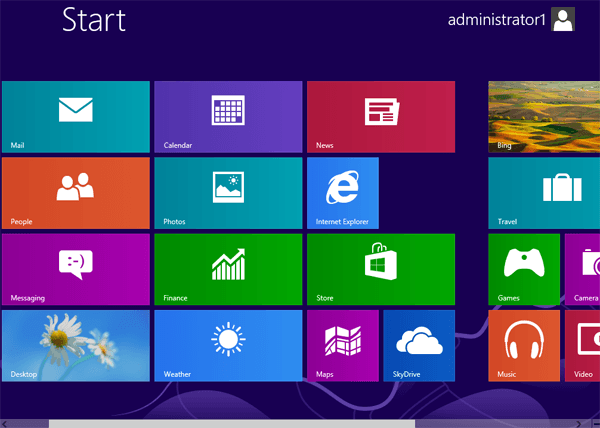Launch Internet Explorer tile
Image resolution: width=600 pixels, height=428 pixels.
(x=343, y=193)
